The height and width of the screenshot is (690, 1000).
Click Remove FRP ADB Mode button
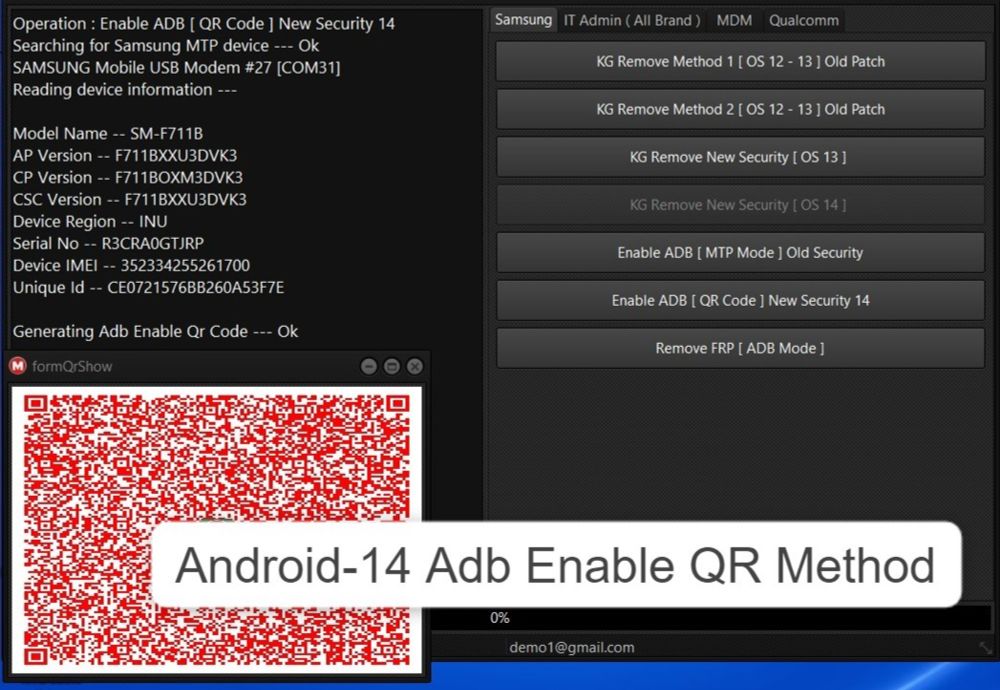(x=740, y=348)
